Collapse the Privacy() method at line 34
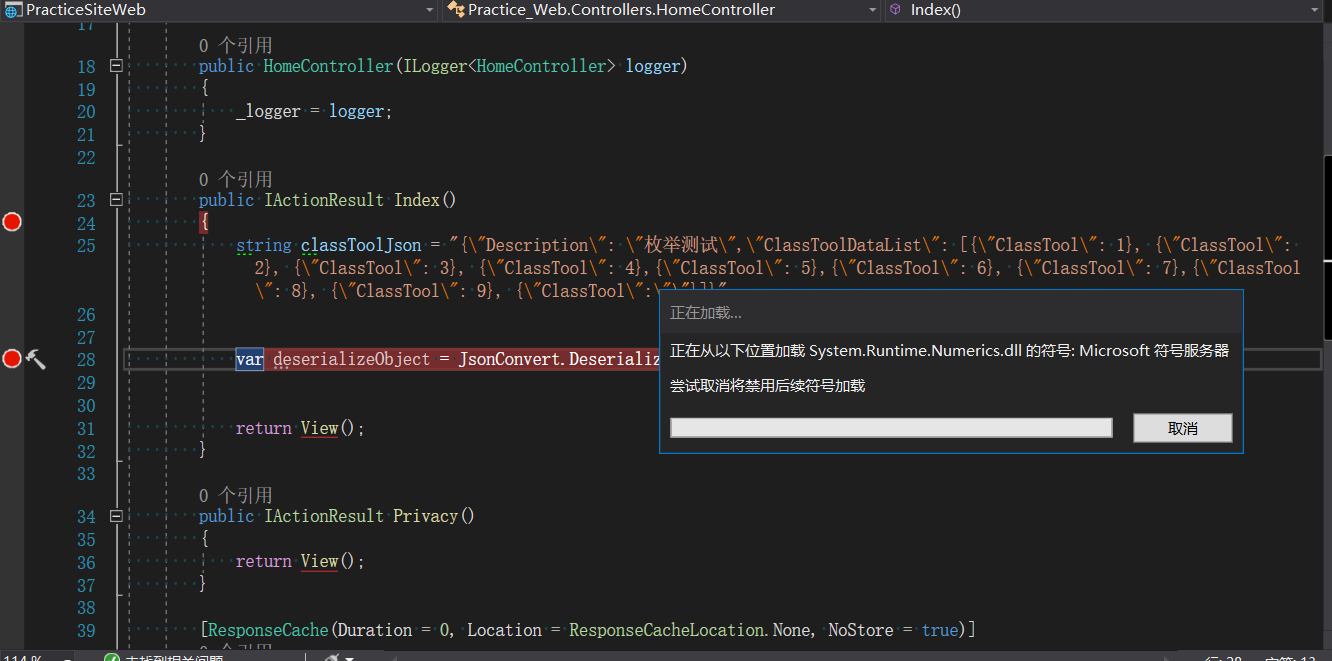Screen dimensions: 1332x661 (x=116, y=515)
